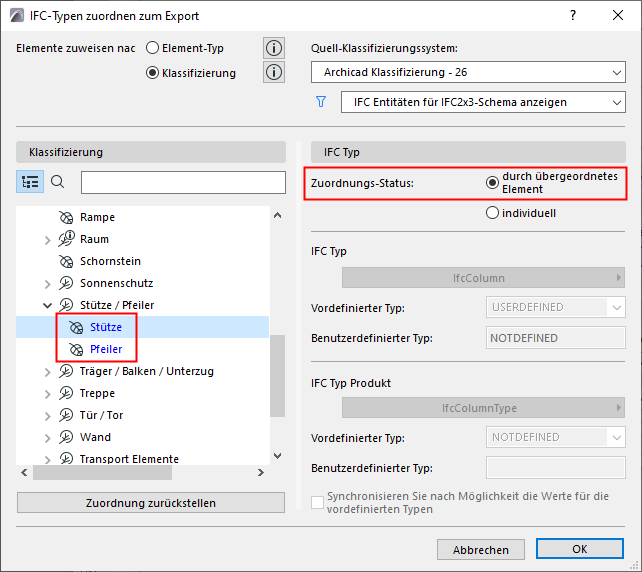Screen dimensions: 642x572
Task: Click the tree scroll down arrow
Action: pos(278,456)
